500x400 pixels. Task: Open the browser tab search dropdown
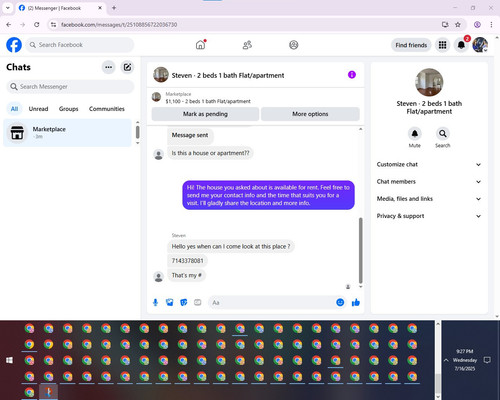tap(8, 8)
